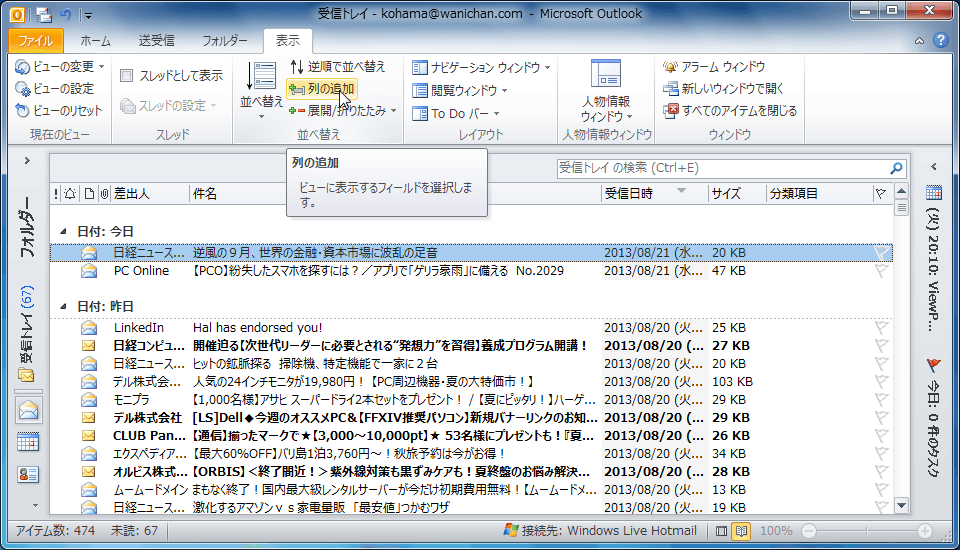The width and height of the screenshot is (960, 550).
Task: Flag the LinkedIn message
Action: [x=881, y=328]
